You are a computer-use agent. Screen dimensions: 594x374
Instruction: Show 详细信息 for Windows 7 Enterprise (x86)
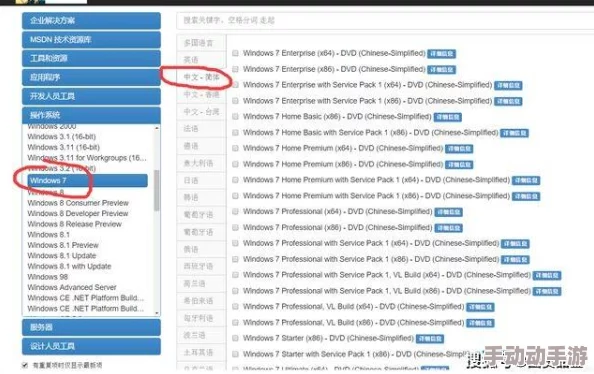point(441,70)
